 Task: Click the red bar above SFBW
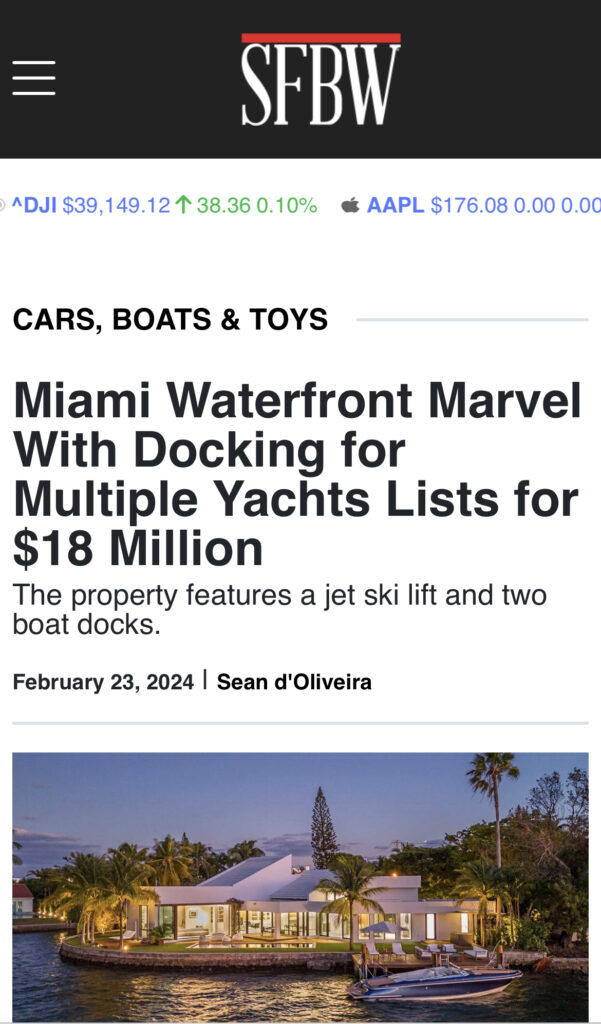(x=320, y=38)
